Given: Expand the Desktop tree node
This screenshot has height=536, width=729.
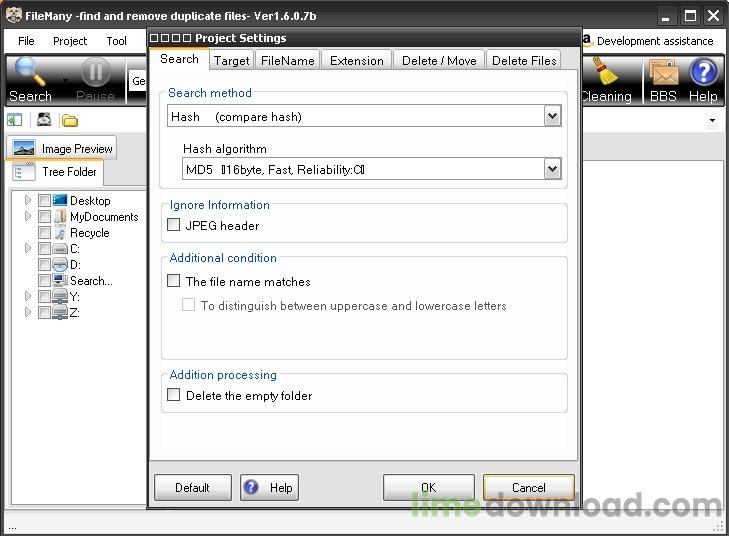Looking at the screenshot, I should (x=28, y=200).
